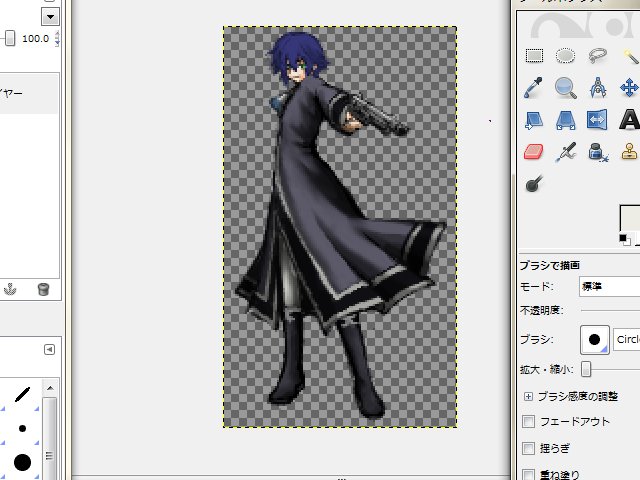Select the Free Select lasso tool

pos(598,56)
